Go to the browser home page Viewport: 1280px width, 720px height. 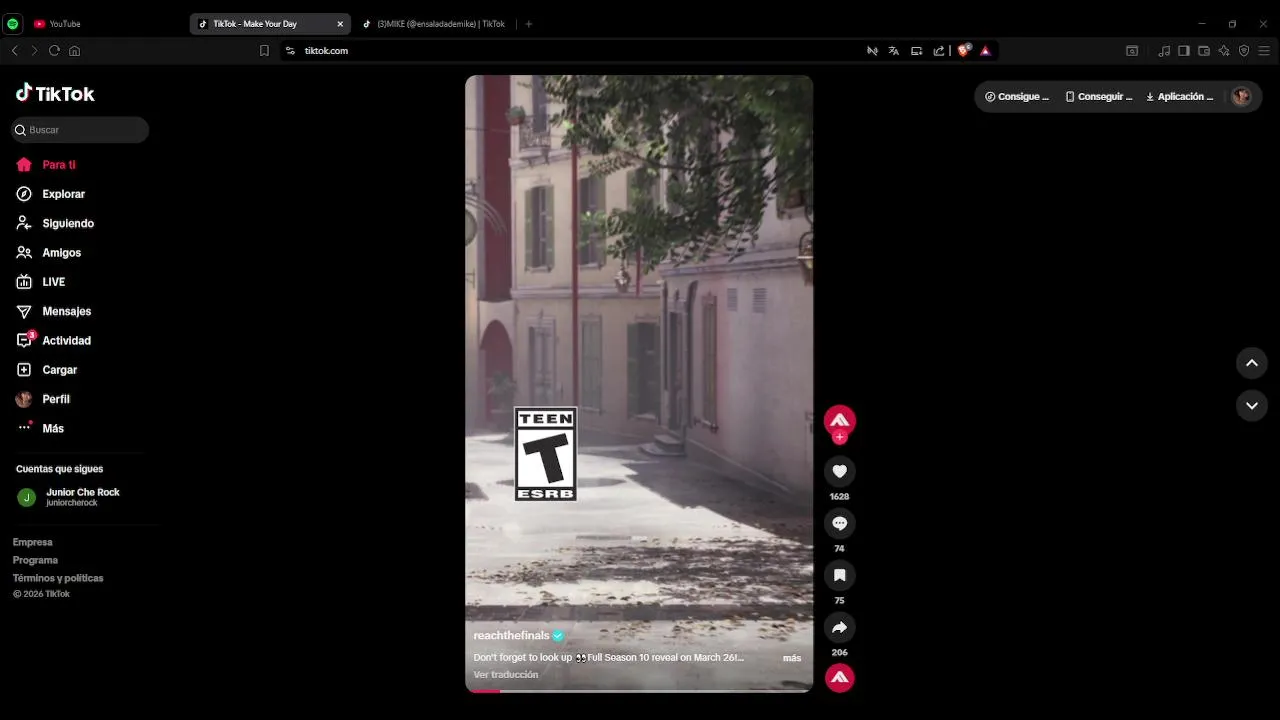click(74, 51)
